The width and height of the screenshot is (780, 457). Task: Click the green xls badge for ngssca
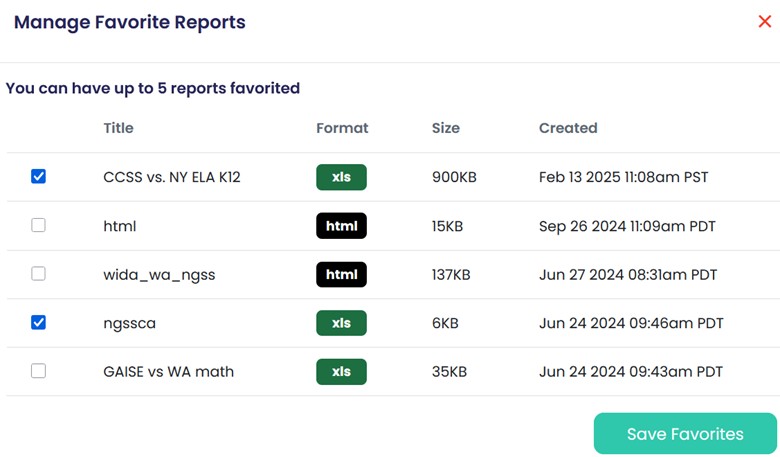341,323
